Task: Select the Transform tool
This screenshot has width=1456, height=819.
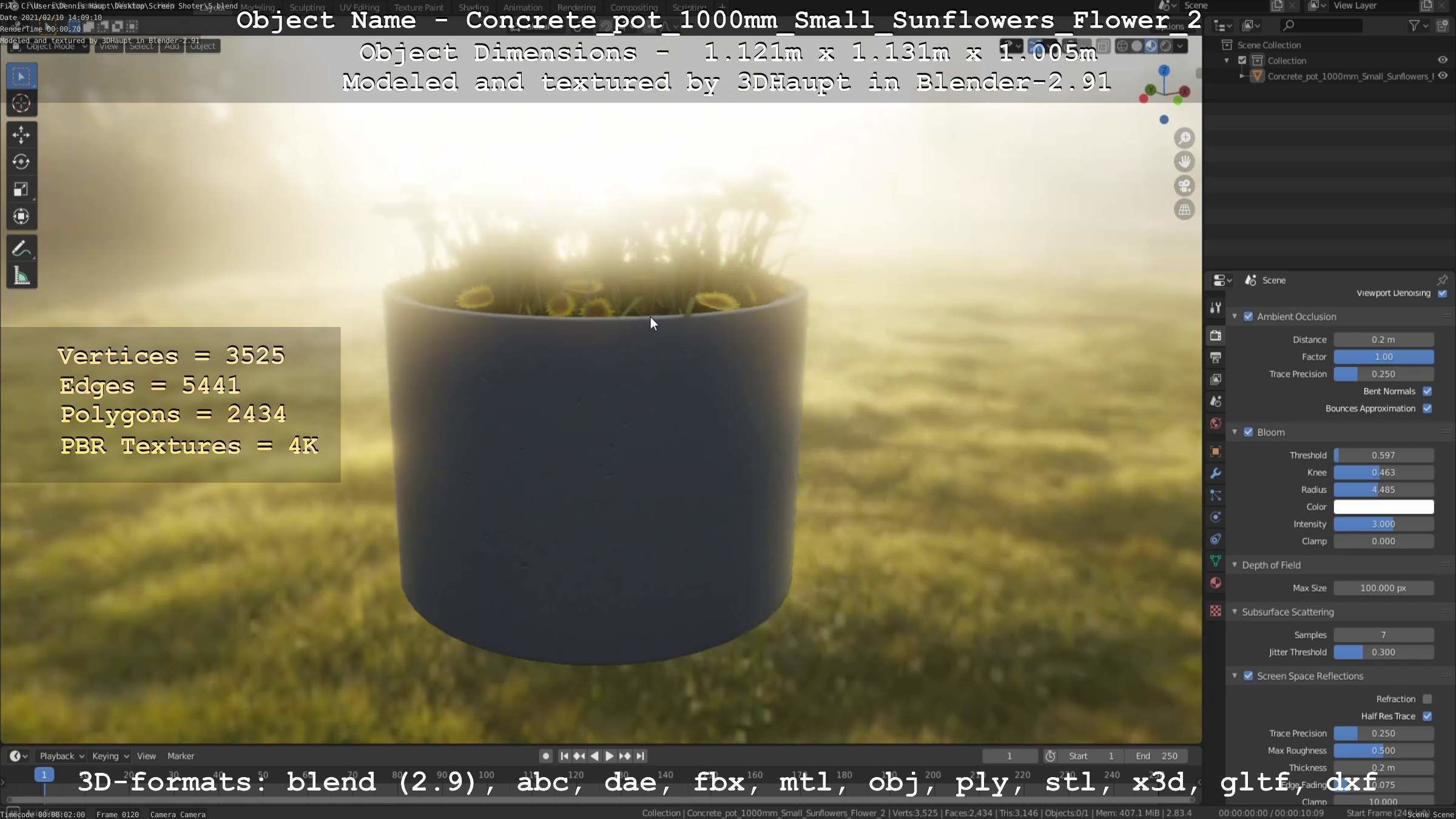Action: 21,217
